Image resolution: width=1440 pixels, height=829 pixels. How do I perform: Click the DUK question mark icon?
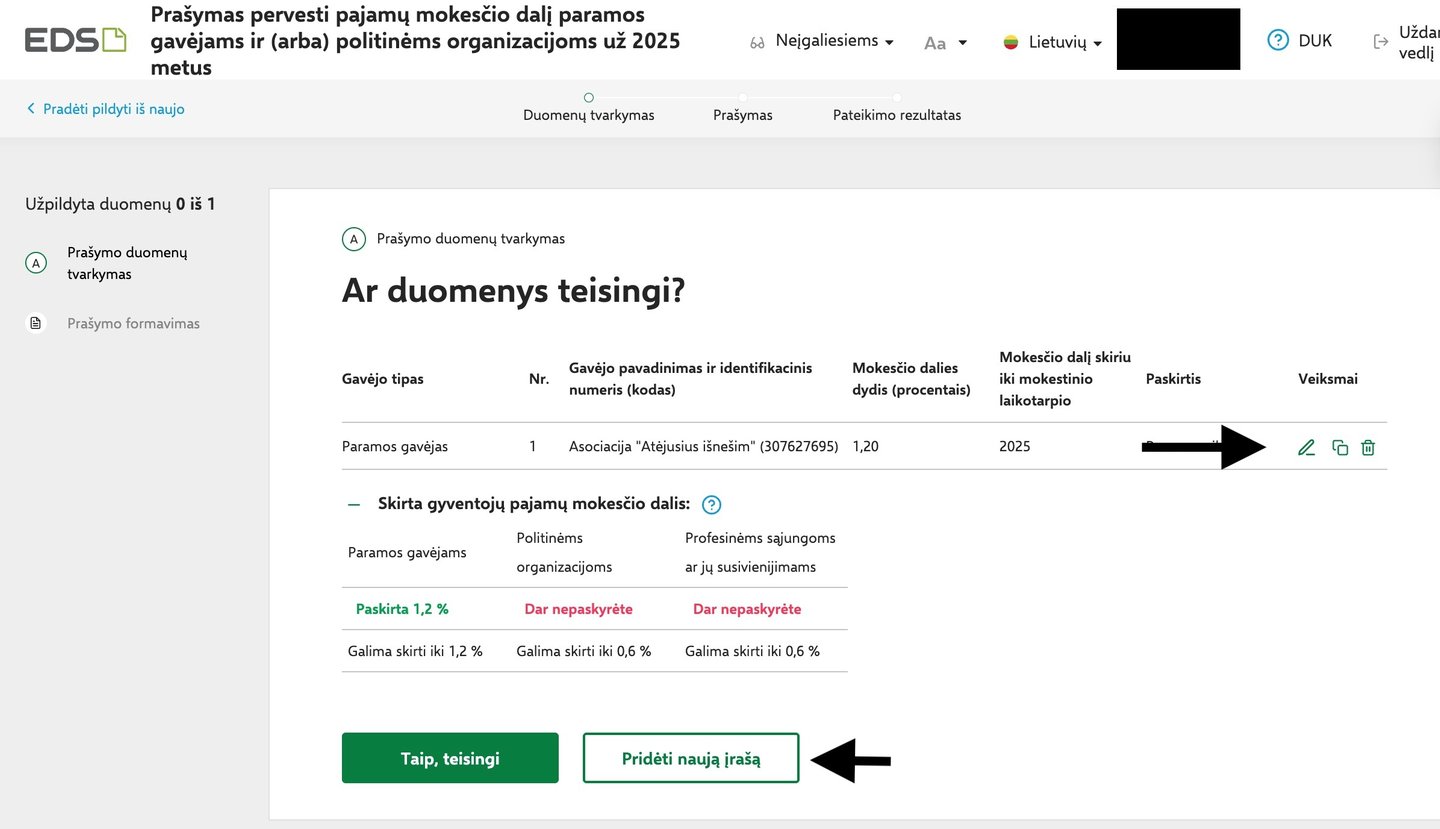1277,41
